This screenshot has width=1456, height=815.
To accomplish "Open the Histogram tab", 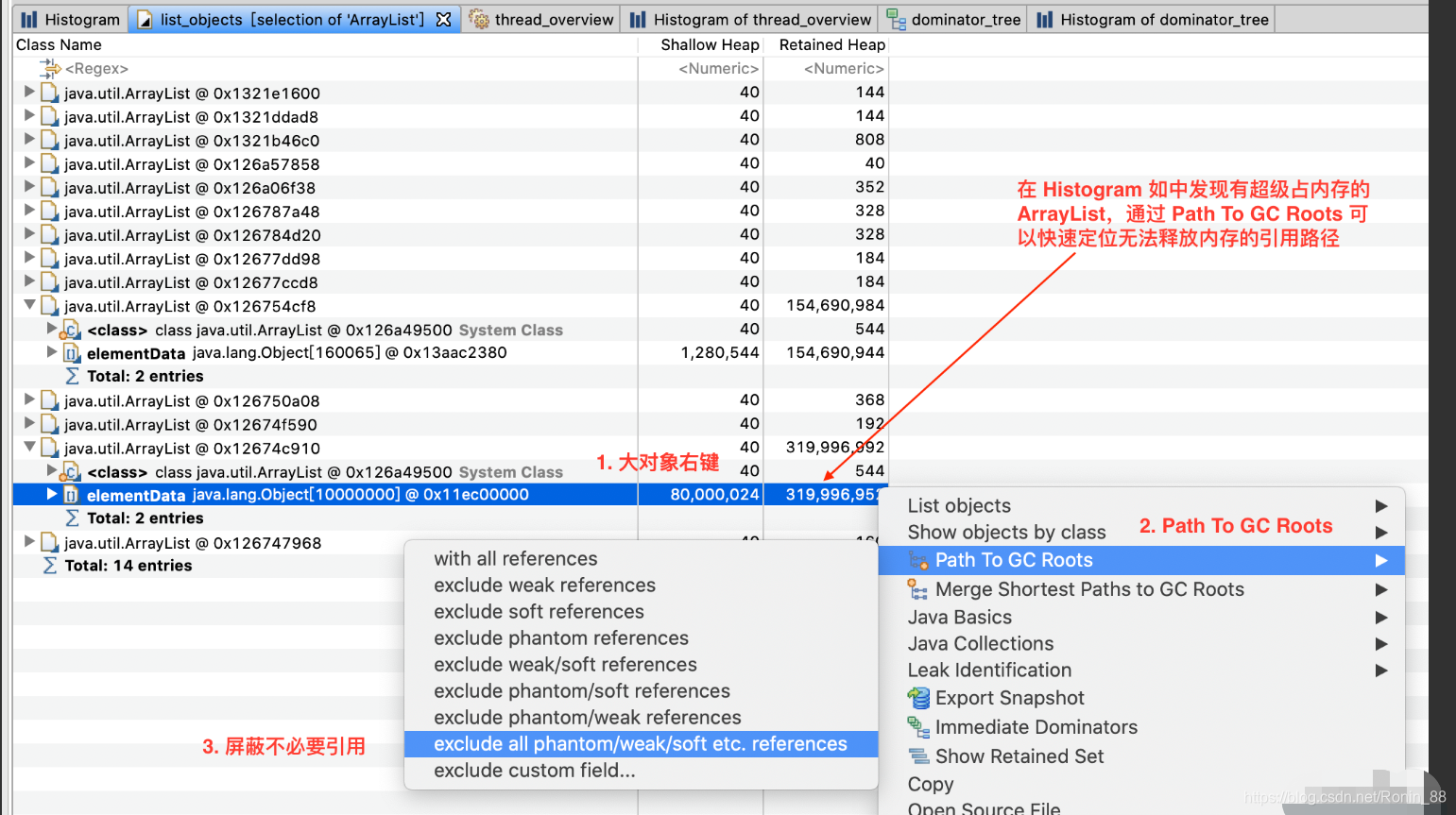I will click(71, 19).
